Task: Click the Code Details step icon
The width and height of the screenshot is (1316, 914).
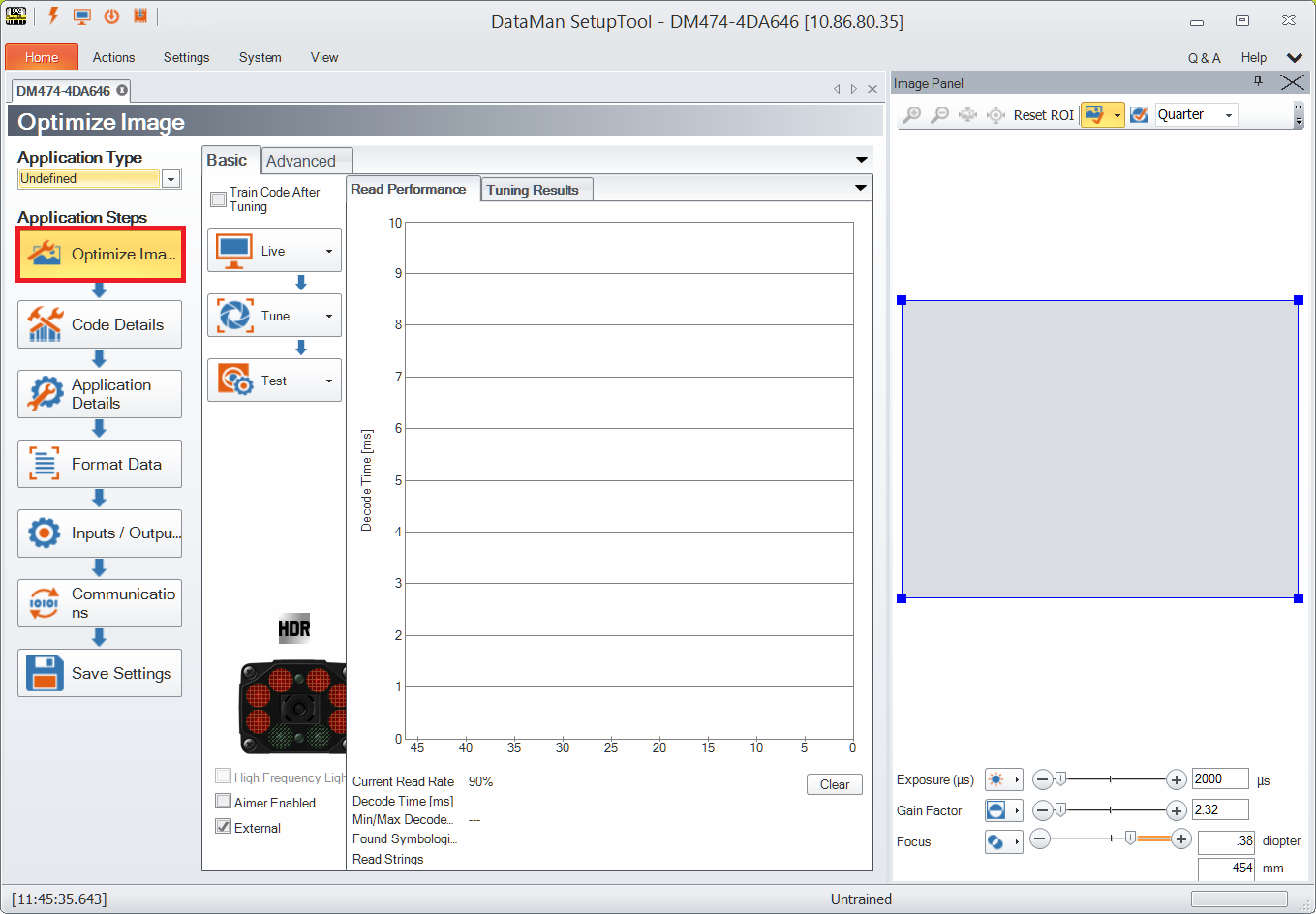Action: tap(45, 324)
